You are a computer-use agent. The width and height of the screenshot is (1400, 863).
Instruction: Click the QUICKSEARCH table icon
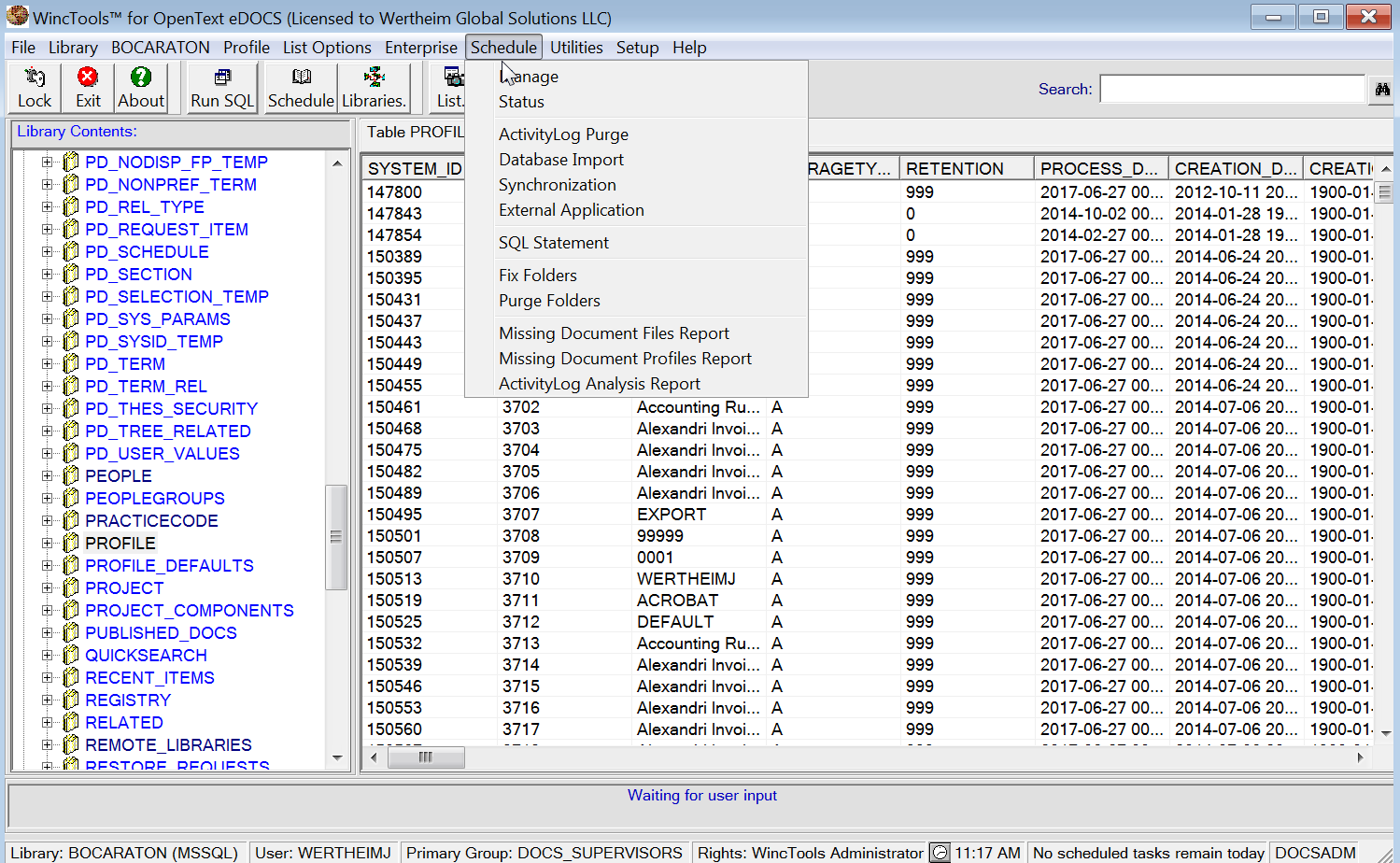[x=71, y=656]
